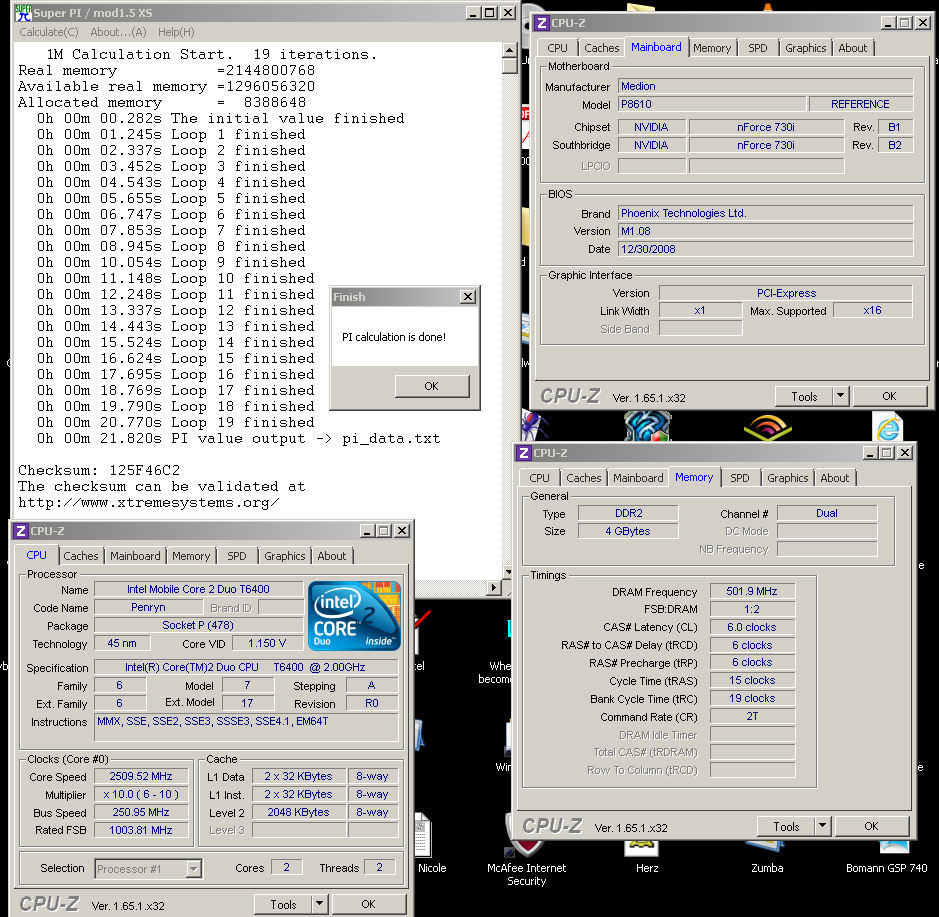
Task: Expand Tools dropdown arrow in Memory CPU-Z window
Action: point(823,827)
